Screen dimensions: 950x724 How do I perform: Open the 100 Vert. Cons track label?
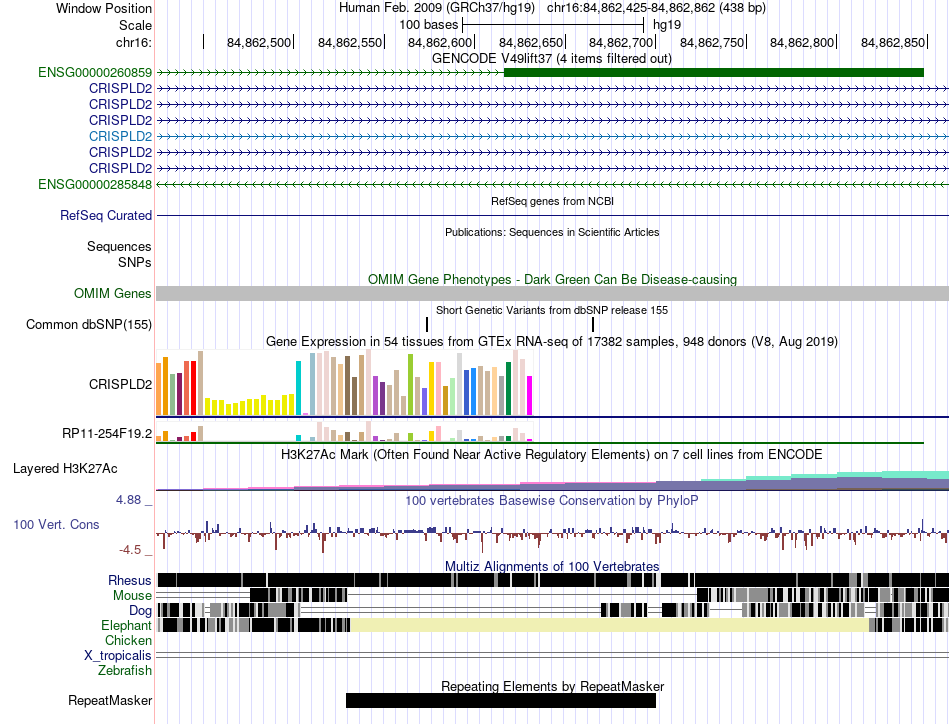(x=56, y=525)
